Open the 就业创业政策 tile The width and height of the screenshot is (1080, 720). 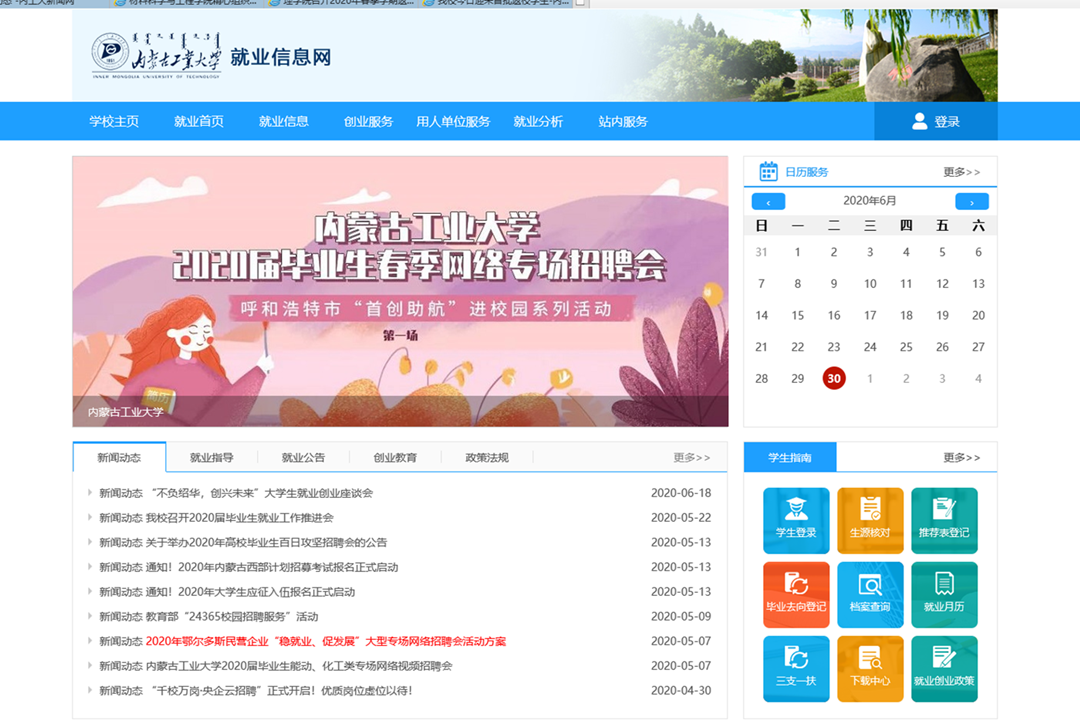coord(944,668)
